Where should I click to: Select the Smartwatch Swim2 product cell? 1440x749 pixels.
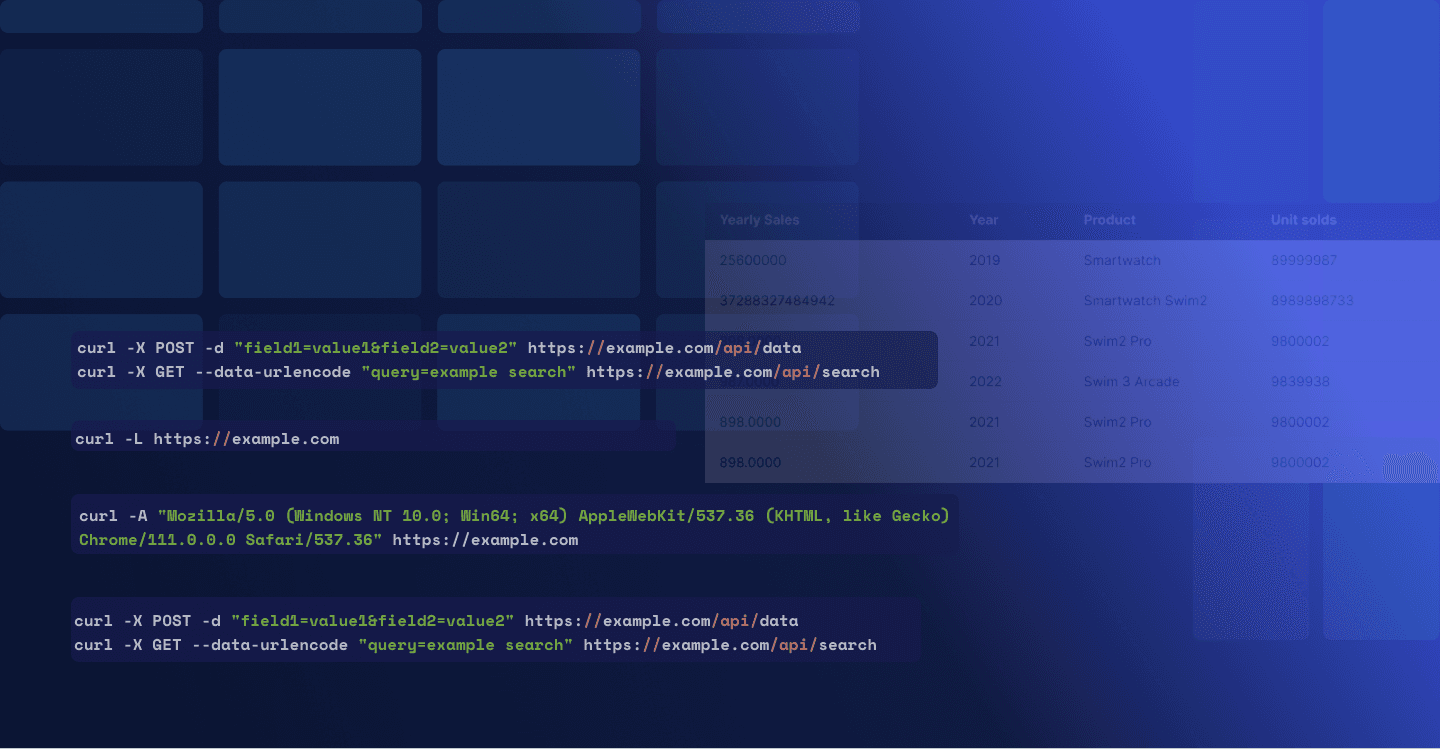click(x=1144, y=301)
